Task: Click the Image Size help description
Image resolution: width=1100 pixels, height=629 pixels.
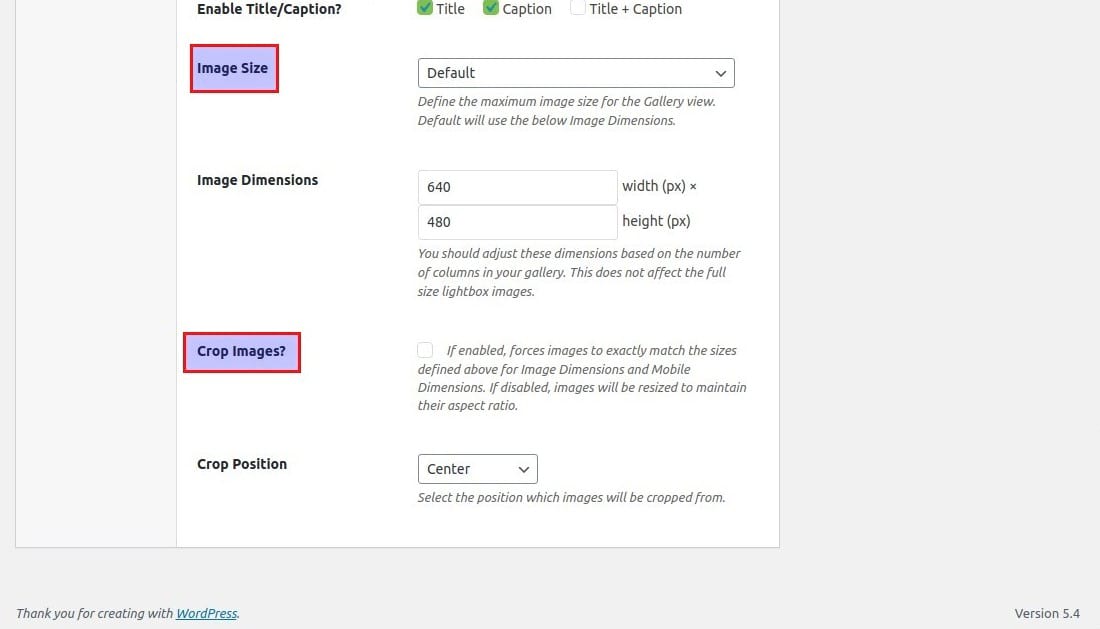Action: click(x=566, y=111)
